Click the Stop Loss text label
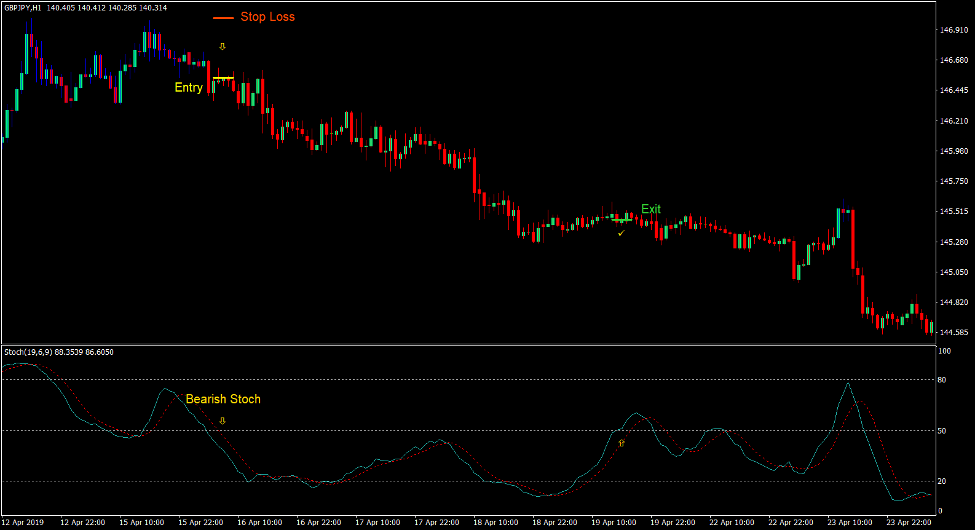 267,17
